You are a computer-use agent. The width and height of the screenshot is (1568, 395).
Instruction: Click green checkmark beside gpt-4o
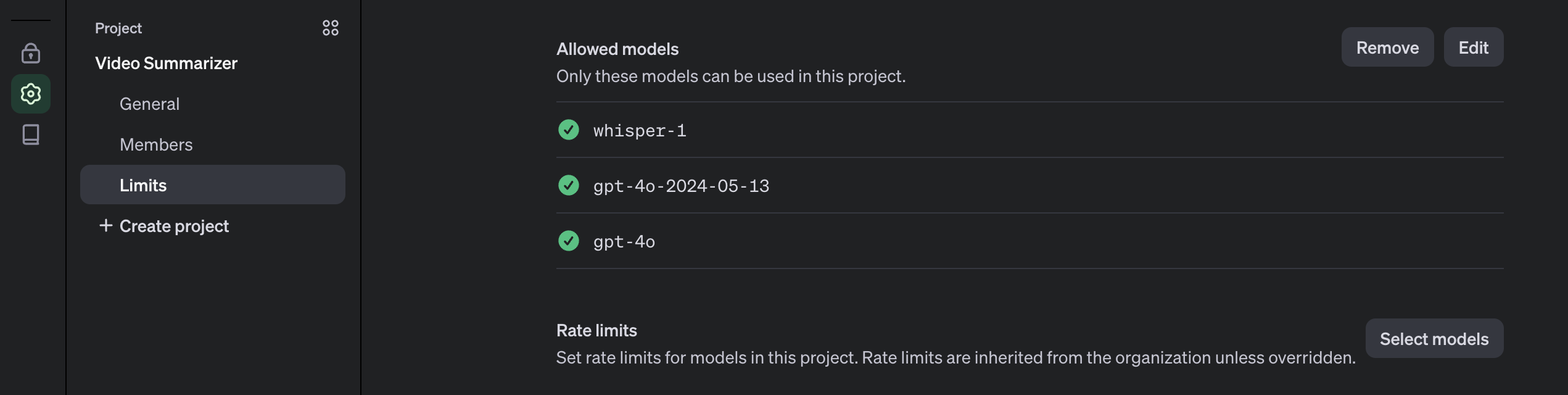pyautogui.click(x=568, y=241)
